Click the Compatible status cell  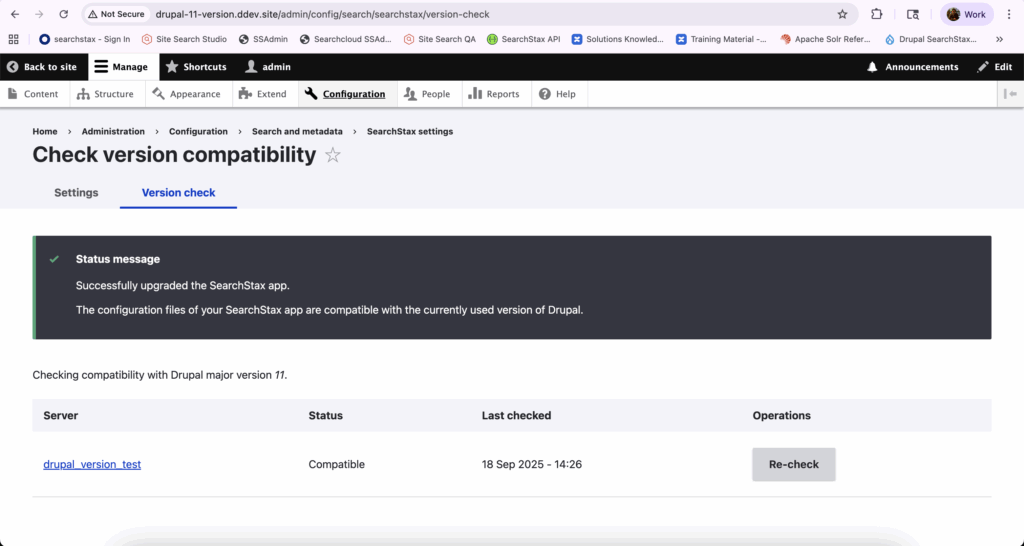click(x=336, y=464)
